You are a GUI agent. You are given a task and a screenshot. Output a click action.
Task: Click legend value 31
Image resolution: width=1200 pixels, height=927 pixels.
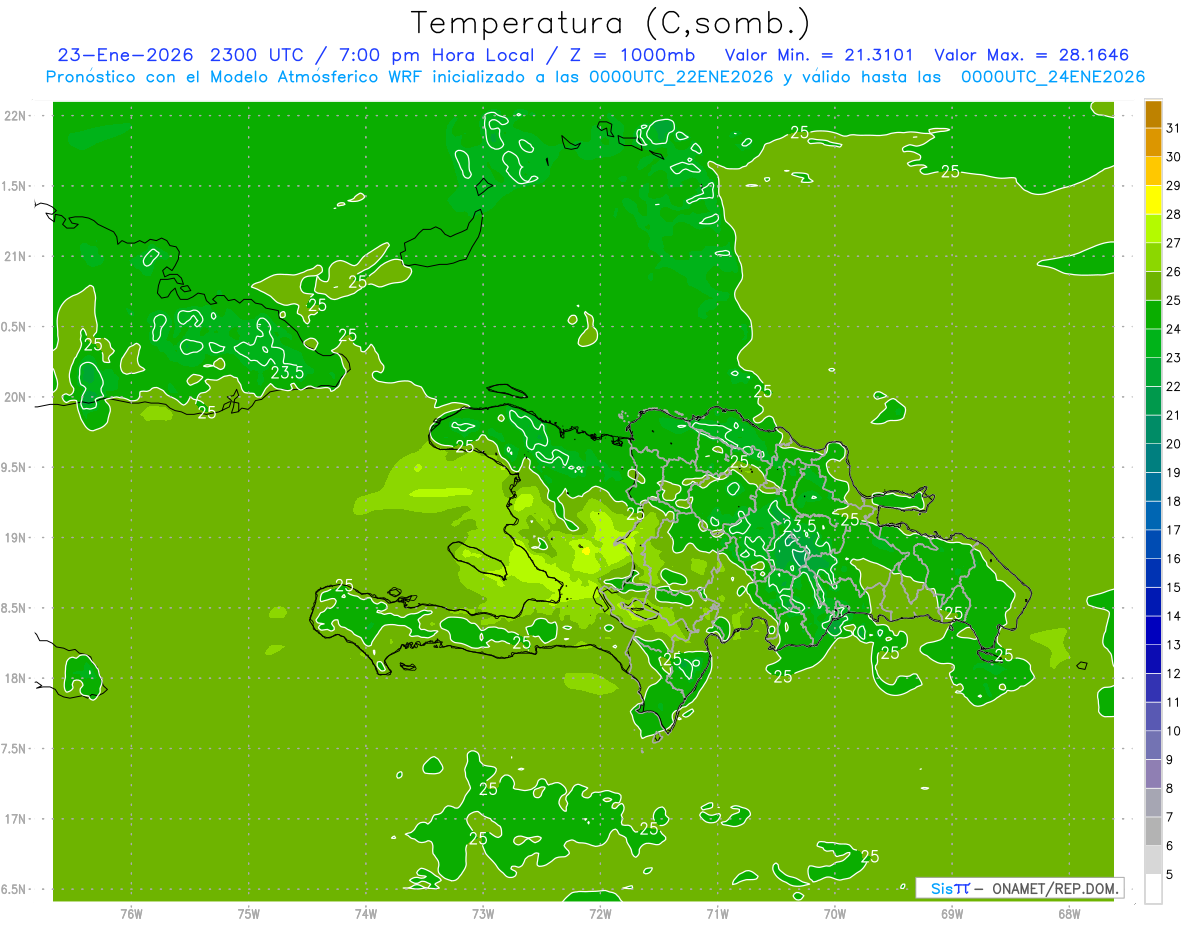[1174, 128]
